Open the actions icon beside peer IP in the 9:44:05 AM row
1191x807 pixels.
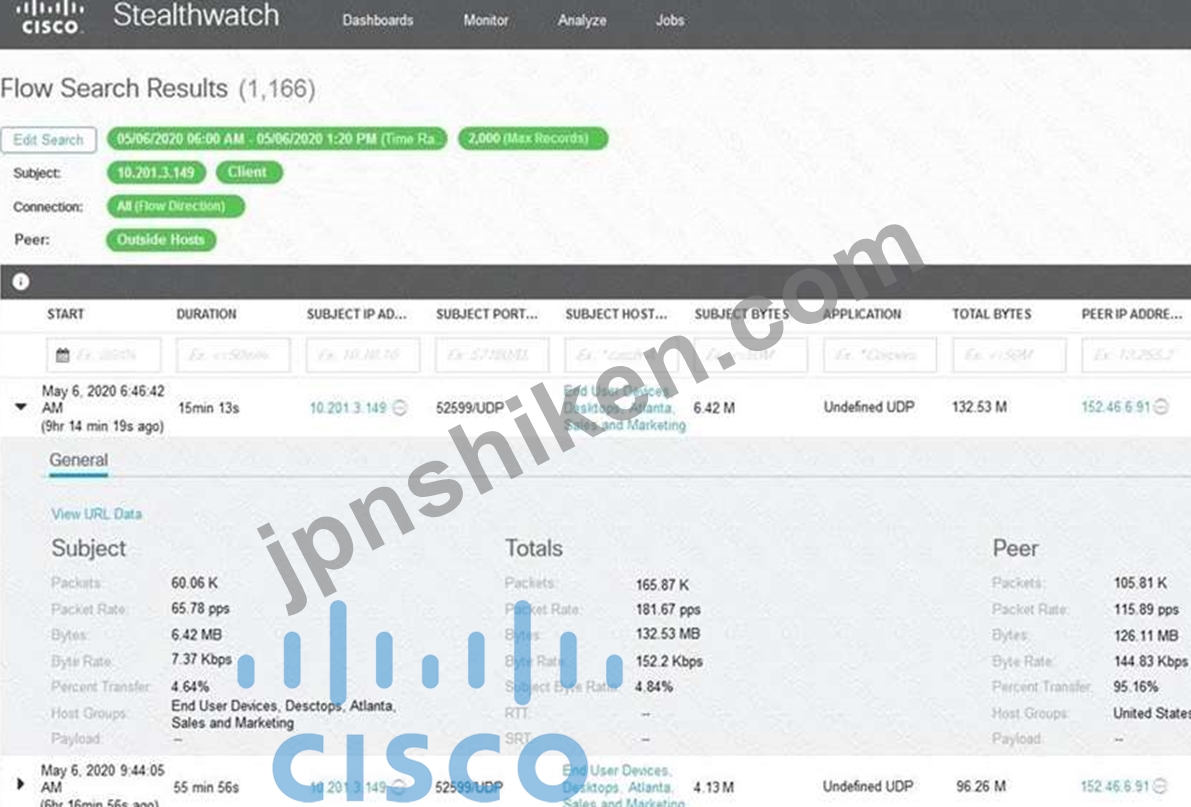click(x=1161, y=786)
